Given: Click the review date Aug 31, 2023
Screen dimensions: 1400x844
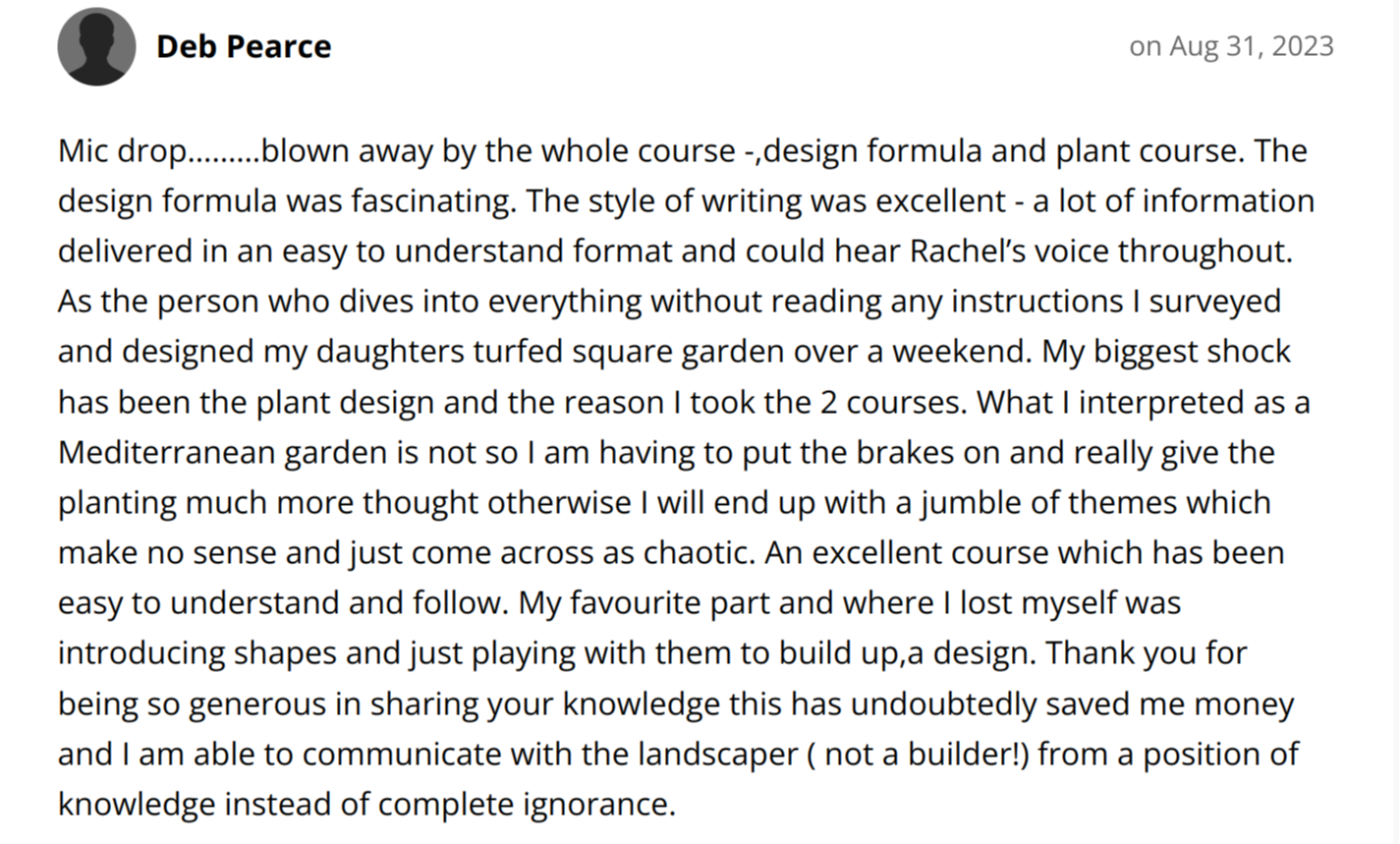Looking at the screenshot, I should pyautogui.click(x=1231, y=47).
